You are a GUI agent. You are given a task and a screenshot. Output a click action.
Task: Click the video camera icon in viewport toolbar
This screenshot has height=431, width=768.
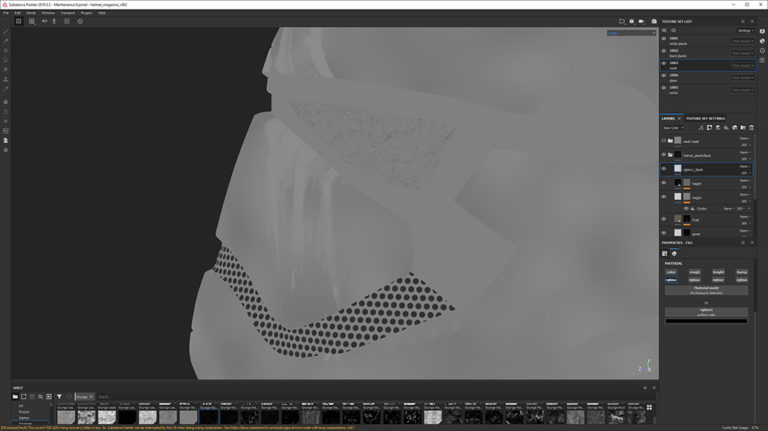641,22
